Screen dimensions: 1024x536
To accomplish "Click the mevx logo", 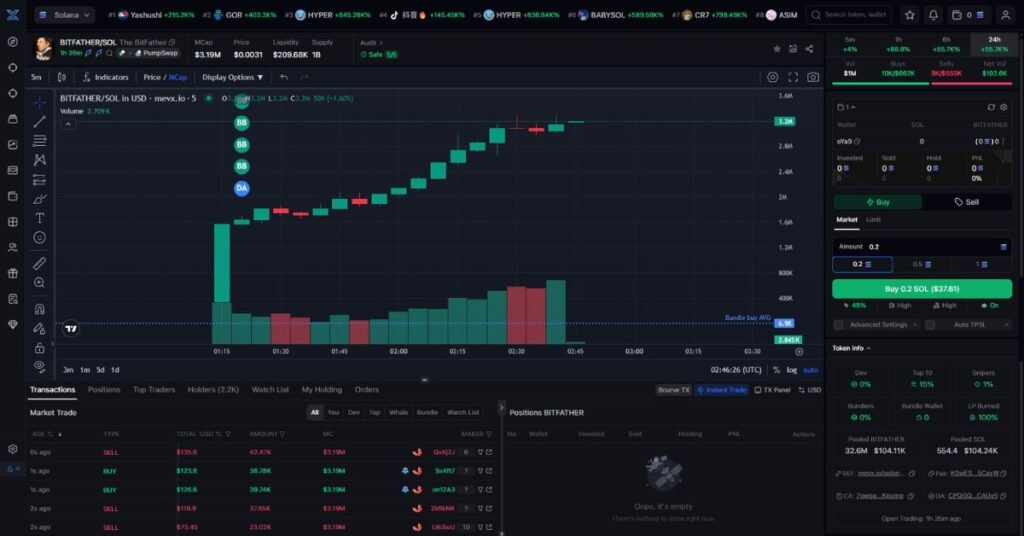I will coord(12,14).
